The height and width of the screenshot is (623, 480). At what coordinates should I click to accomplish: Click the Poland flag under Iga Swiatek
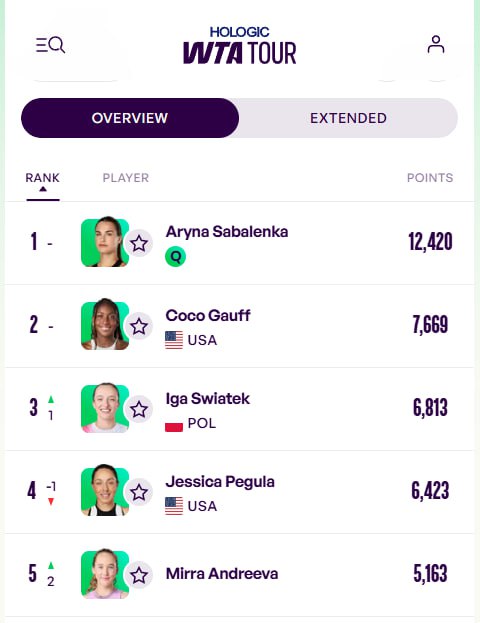(x=174, y=427)
